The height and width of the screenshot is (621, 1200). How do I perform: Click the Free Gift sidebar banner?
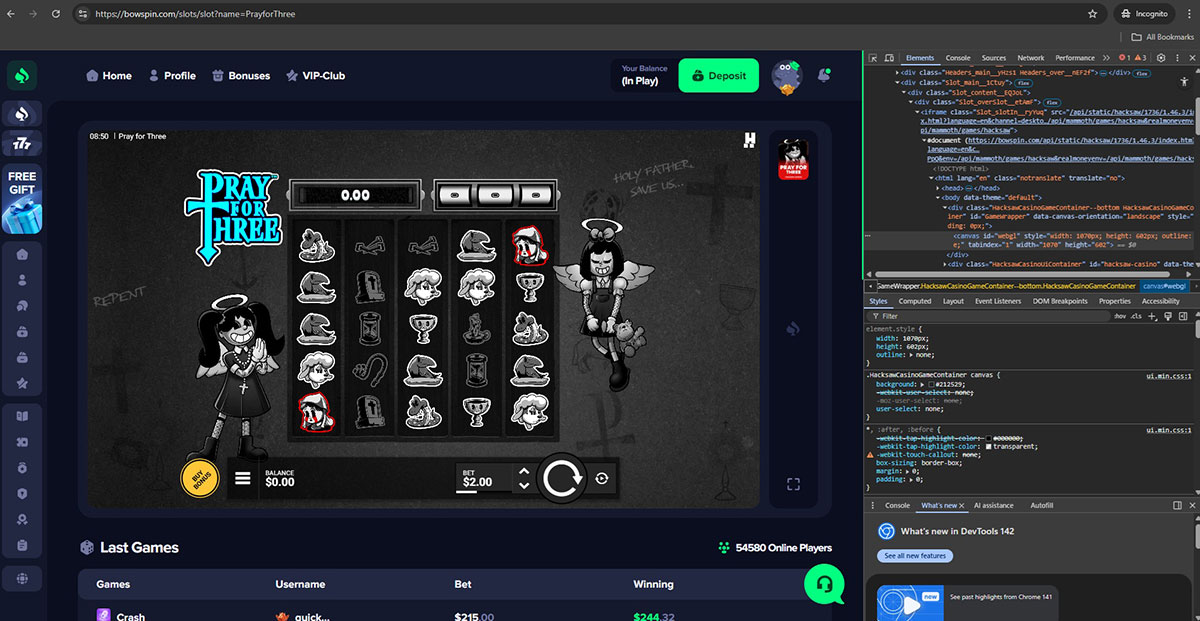click(x=22, y=198)
